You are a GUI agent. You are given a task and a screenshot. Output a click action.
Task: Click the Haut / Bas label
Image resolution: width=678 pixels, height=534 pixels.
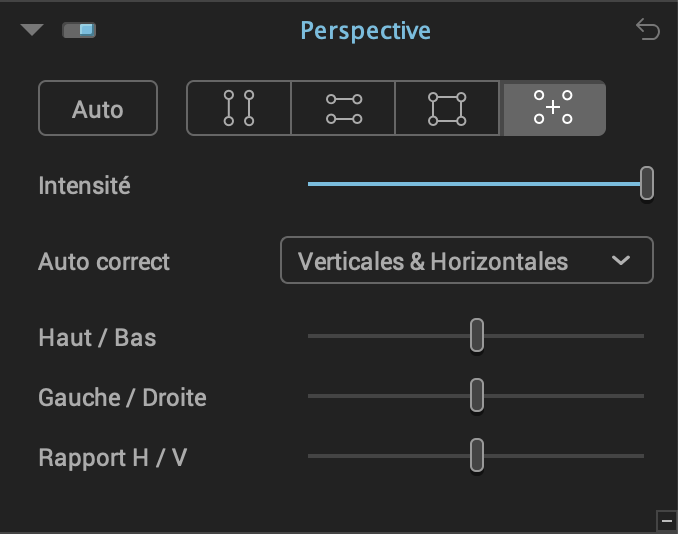coord(97,338)
